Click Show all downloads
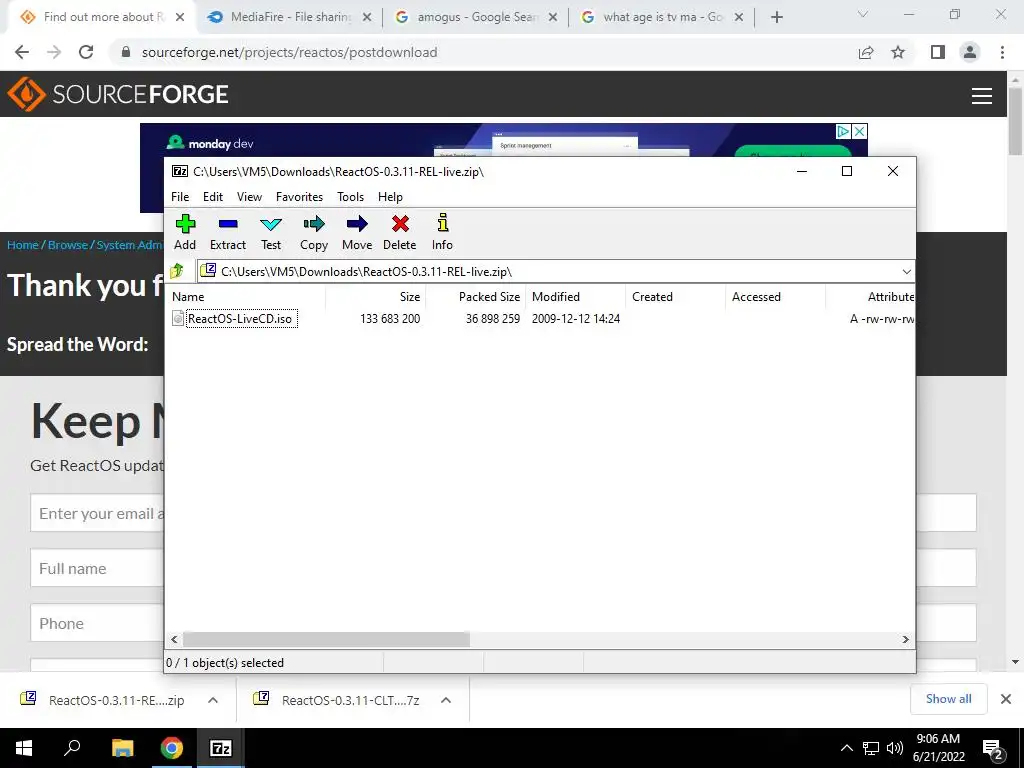Image resolution: width=1024 pixels, height=768 pixels. click(x=948, y=699)
